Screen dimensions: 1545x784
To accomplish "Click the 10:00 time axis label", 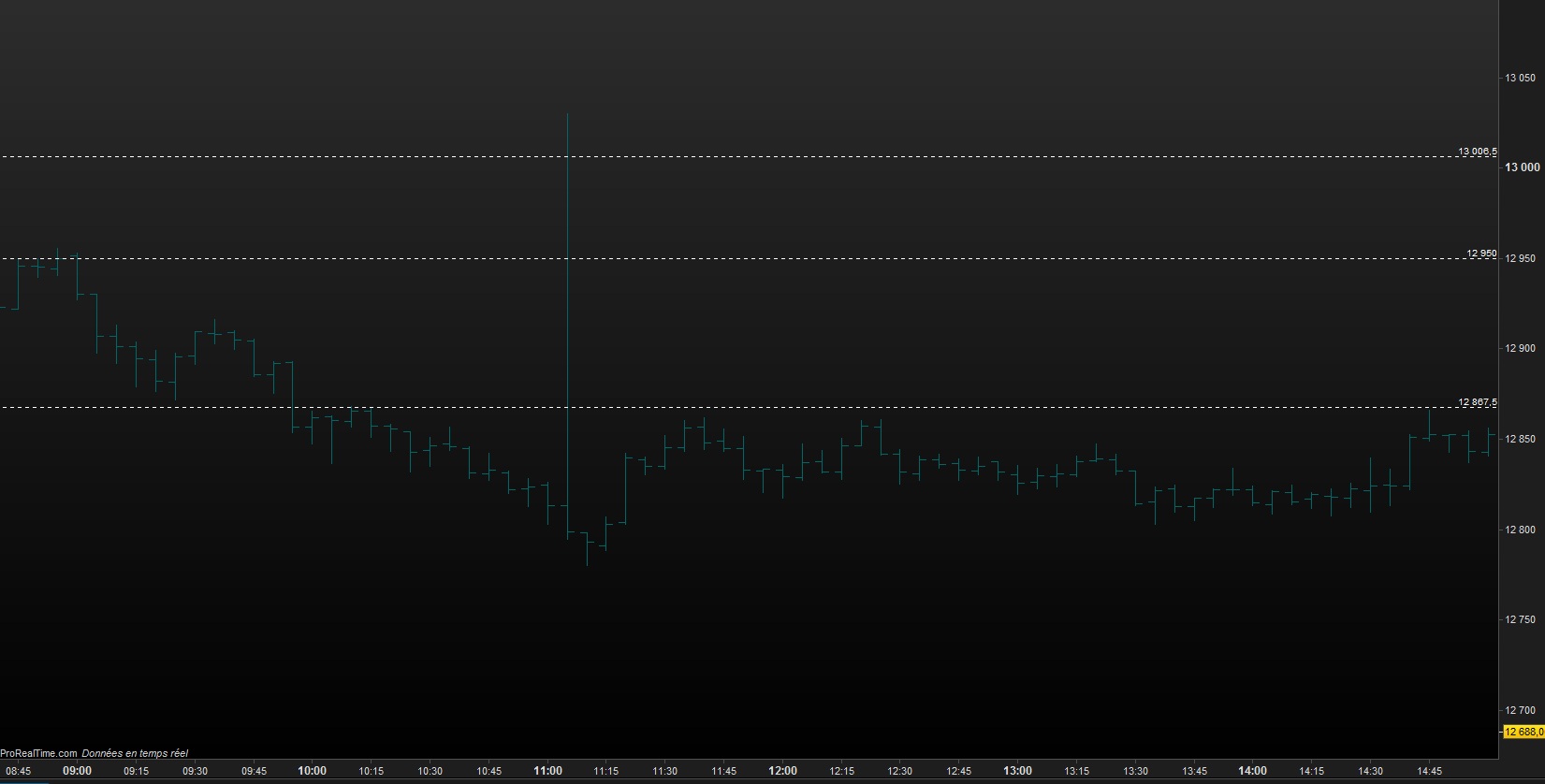I will coord(313,771).
